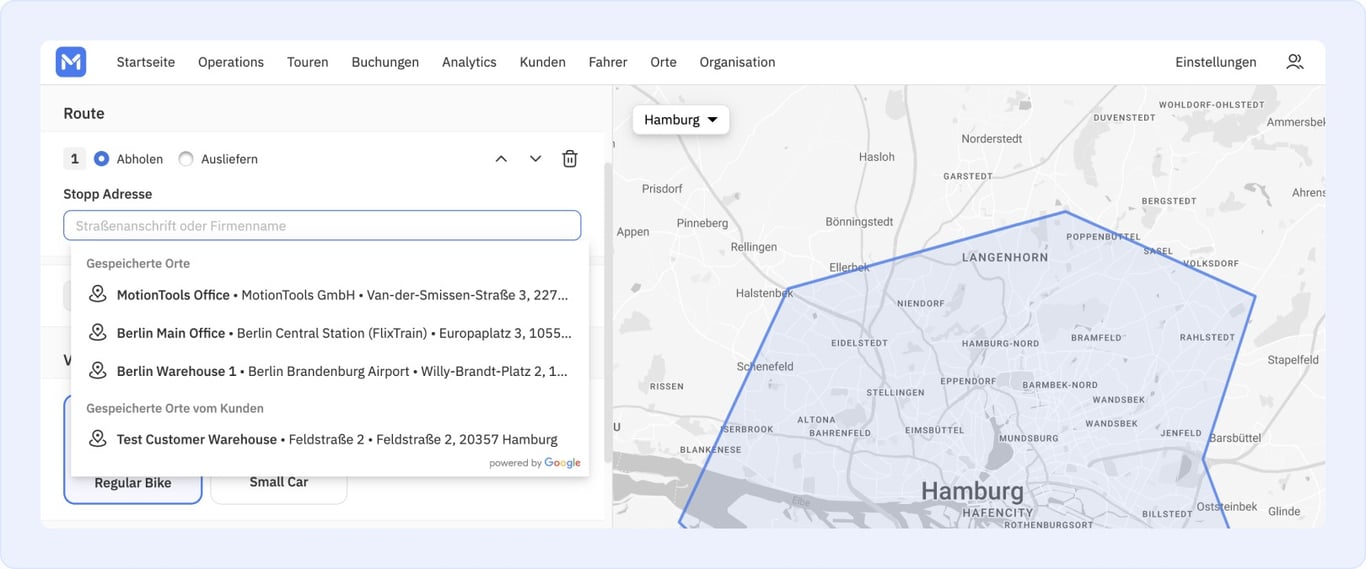
Task: Open the Hamburg region dropdown
Action: 681,120
